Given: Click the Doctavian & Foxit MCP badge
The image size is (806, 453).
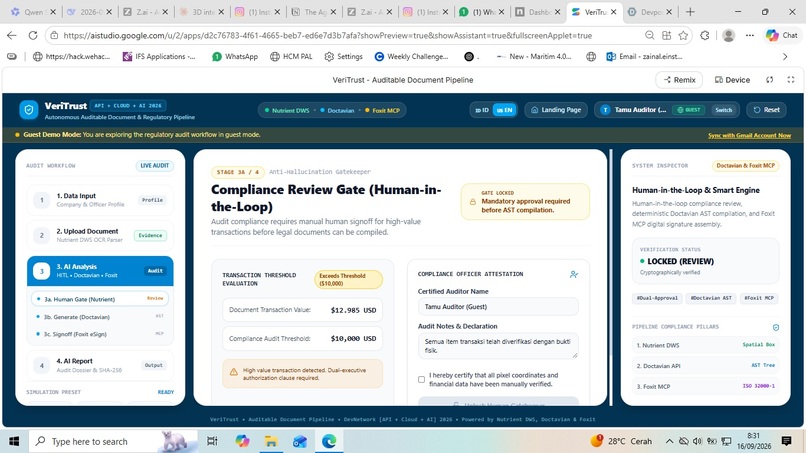Looking at the screenshot, I should click(745, 166).
